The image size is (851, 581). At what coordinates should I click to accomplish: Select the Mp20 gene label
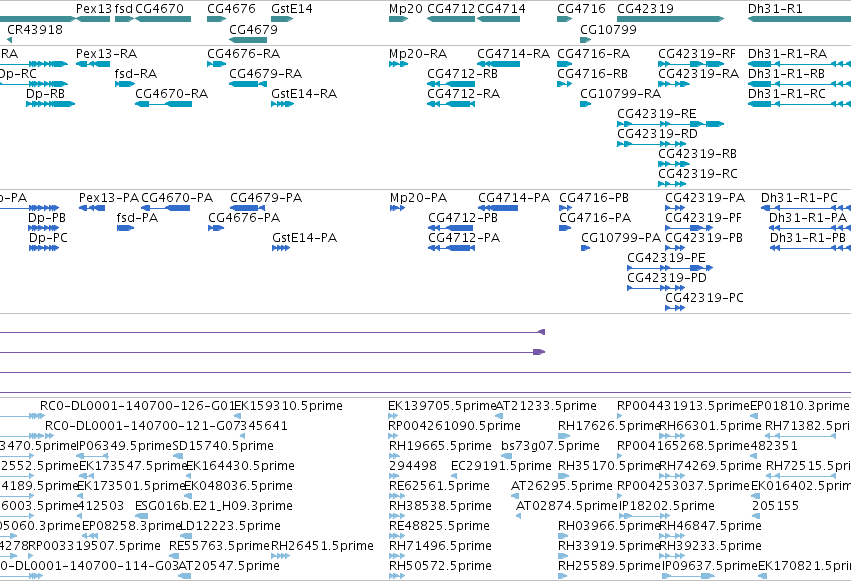[405, 9]
